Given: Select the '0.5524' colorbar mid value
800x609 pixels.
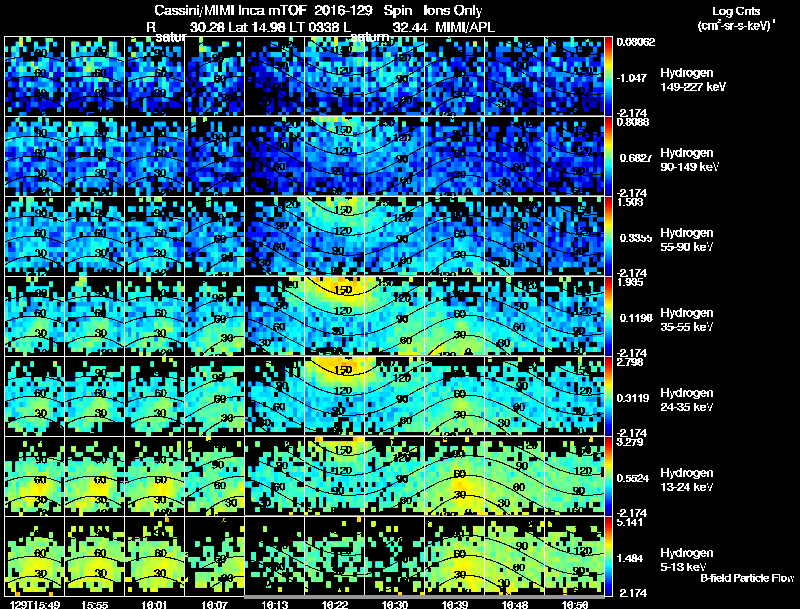Looking at the screenshot, I should coord(633,478).
